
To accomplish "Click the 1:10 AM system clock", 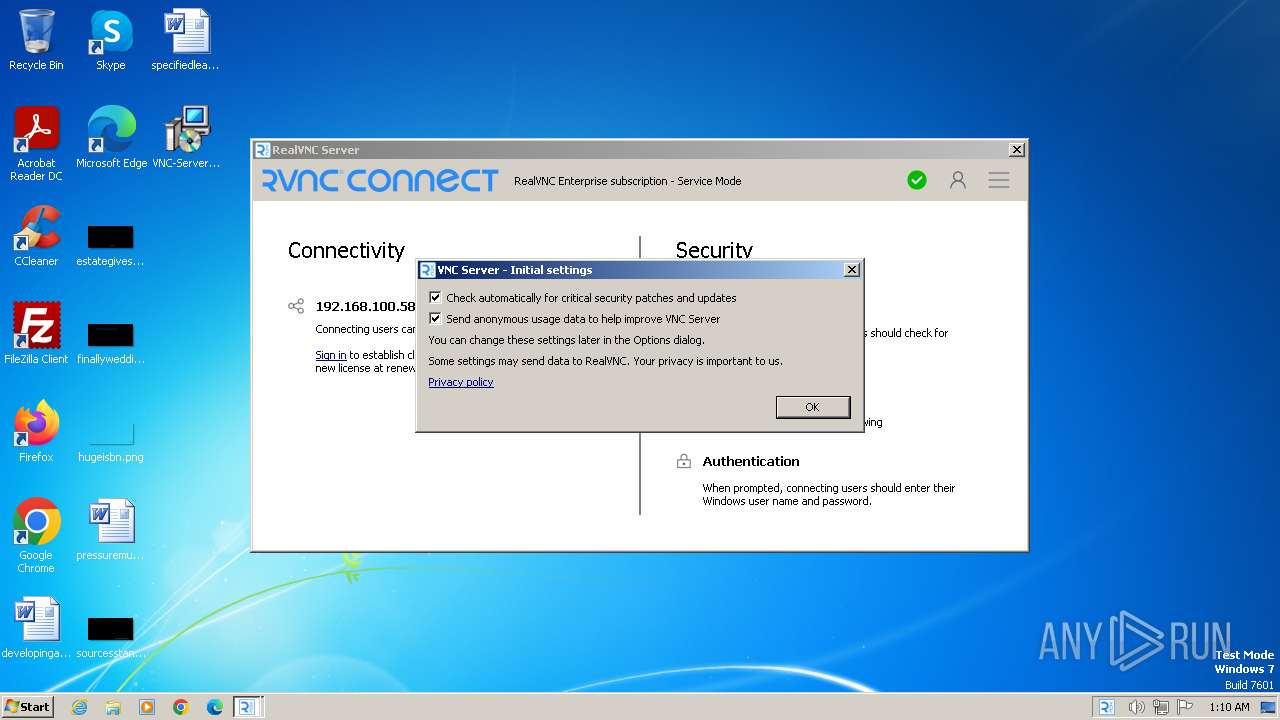I will point(1229,707).
